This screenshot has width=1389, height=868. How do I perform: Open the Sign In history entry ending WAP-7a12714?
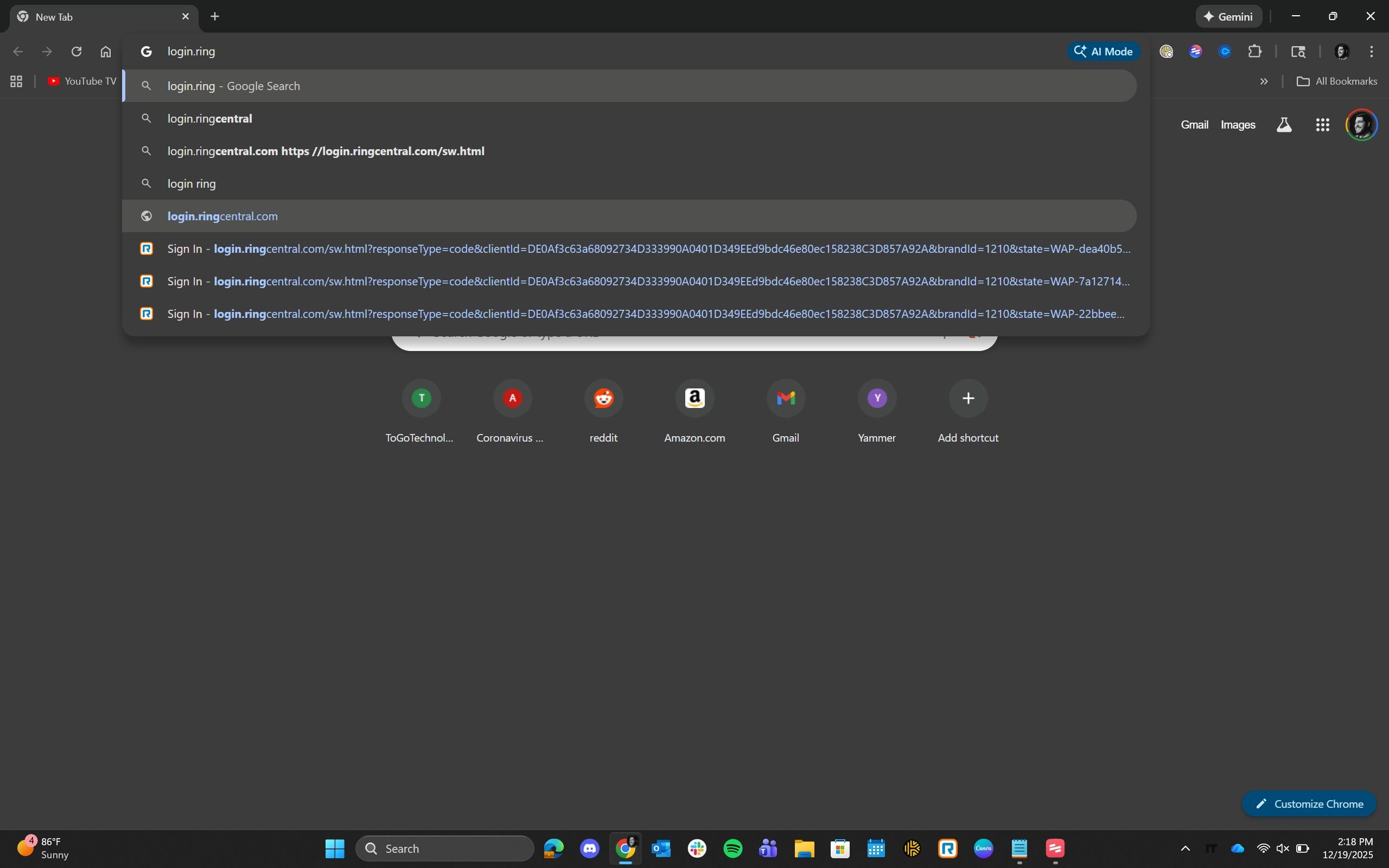[x=629, y=282]
